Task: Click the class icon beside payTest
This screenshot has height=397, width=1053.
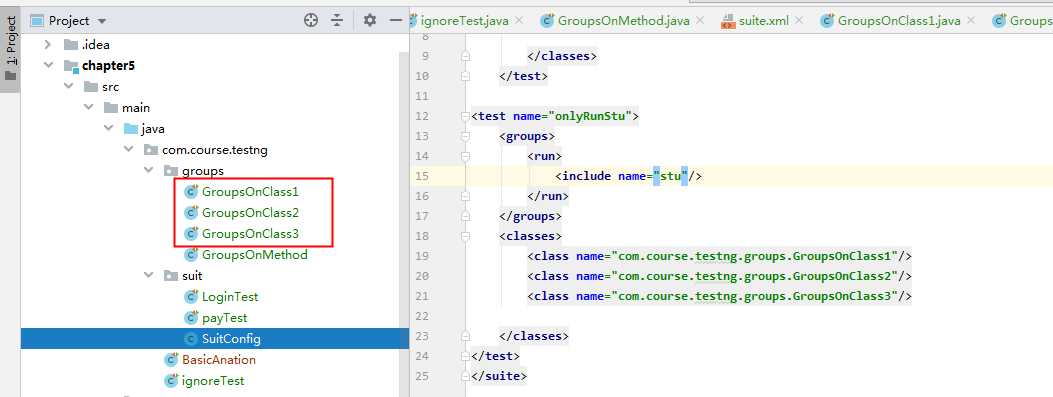Action: click(191, 318)
